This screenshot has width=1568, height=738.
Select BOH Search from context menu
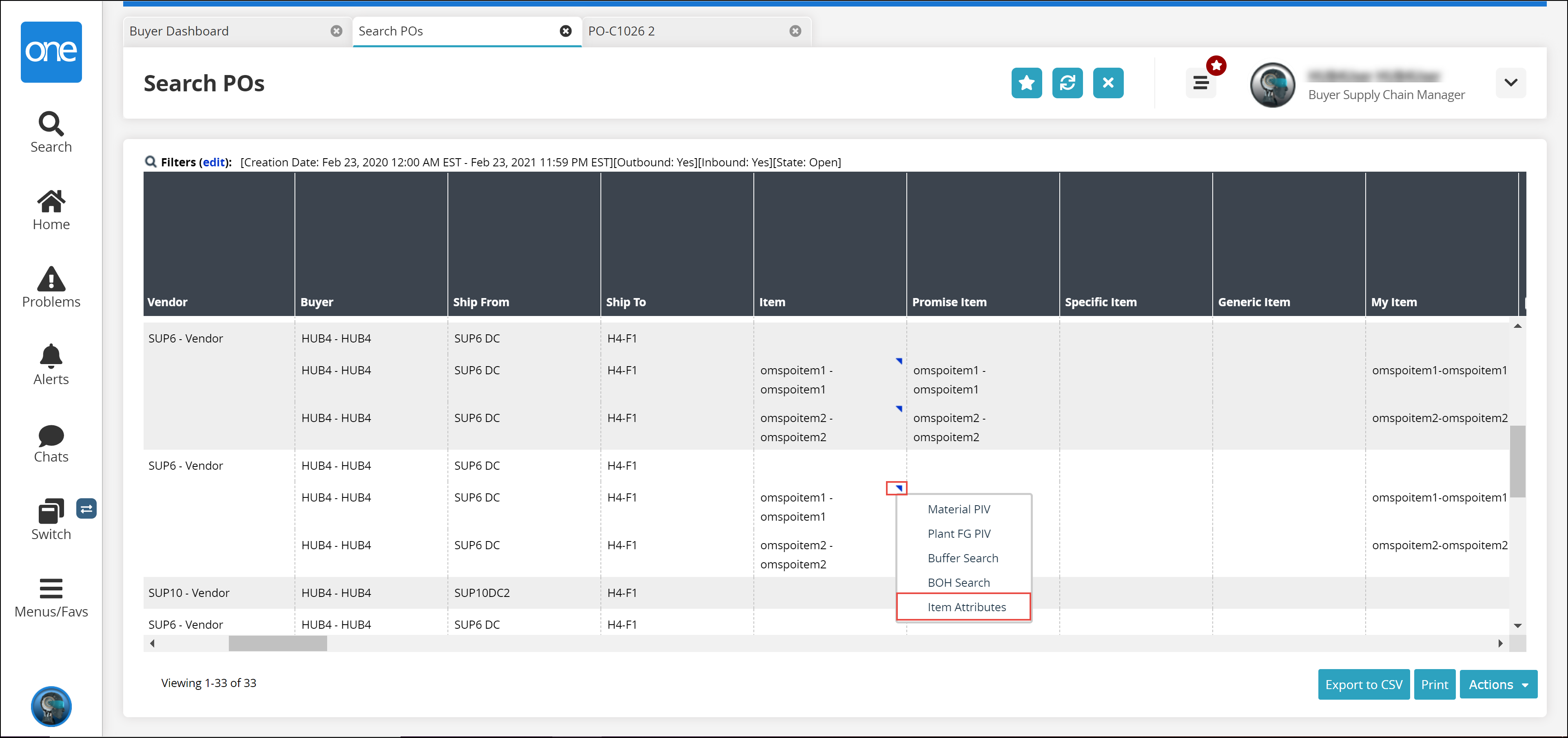(957, 581)
